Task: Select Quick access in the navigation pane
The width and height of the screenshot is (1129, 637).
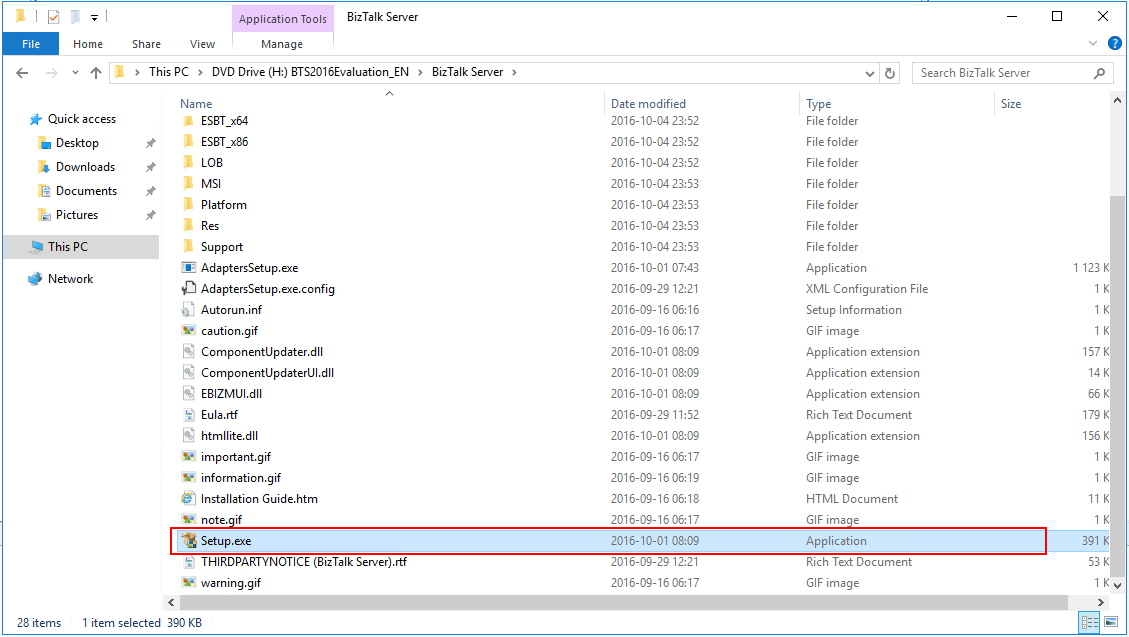Action: (x=81, y=119)
